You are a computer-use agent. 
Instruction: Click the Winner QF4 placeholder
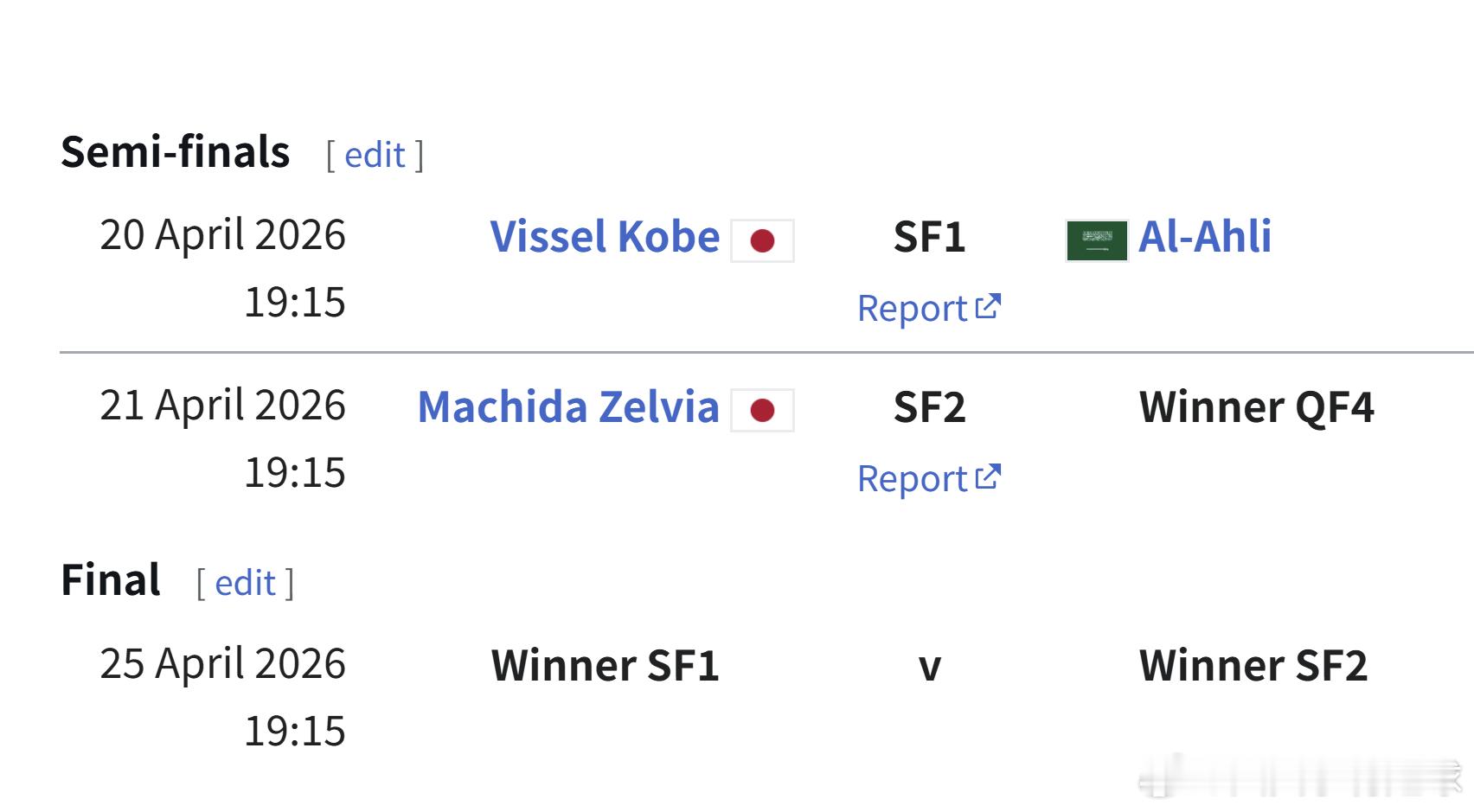1256,407
